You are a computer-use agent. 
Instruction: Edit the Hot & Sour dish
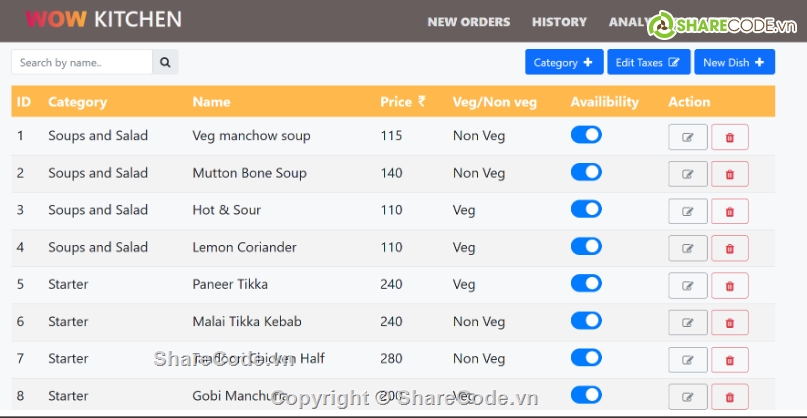688,211
